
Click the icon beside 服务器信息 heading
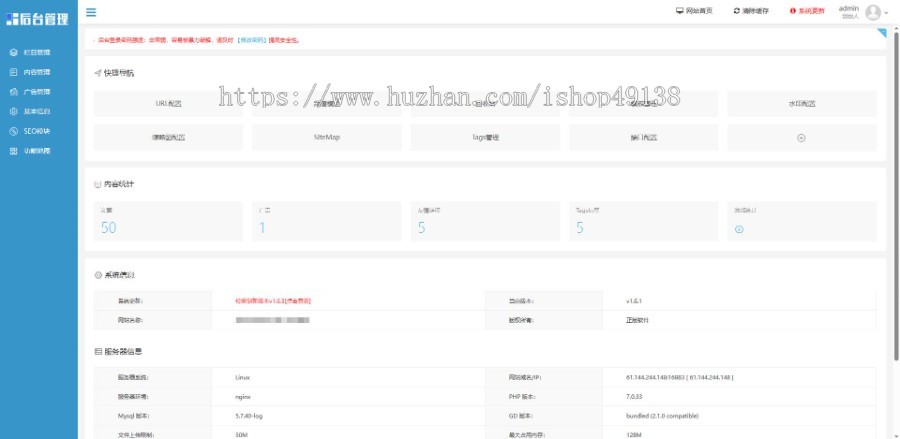98,351
